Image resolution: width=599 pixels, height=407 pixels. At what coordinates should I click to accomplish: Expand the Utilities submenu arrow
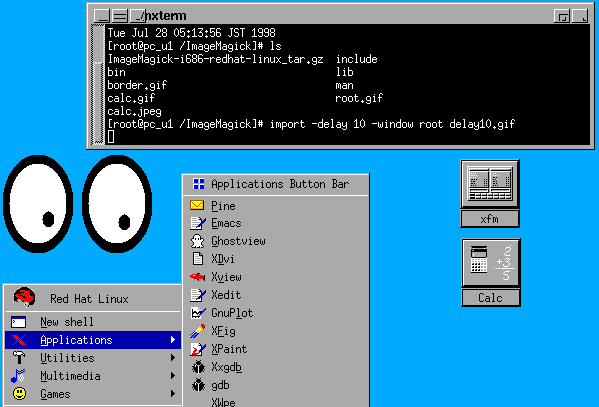coord(173,358)
